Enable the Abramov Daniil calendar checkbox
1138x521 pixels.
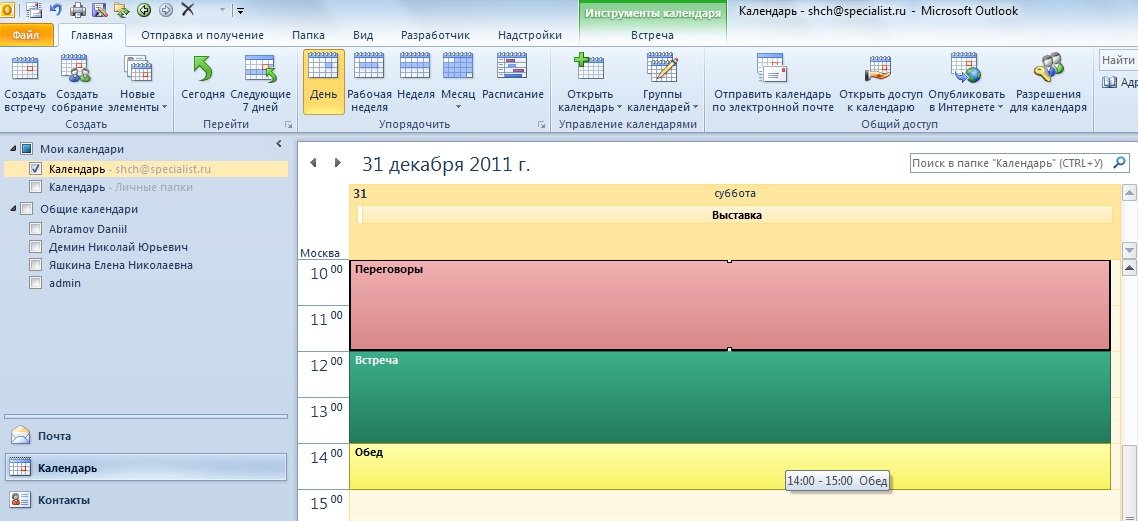click(36, 228)
